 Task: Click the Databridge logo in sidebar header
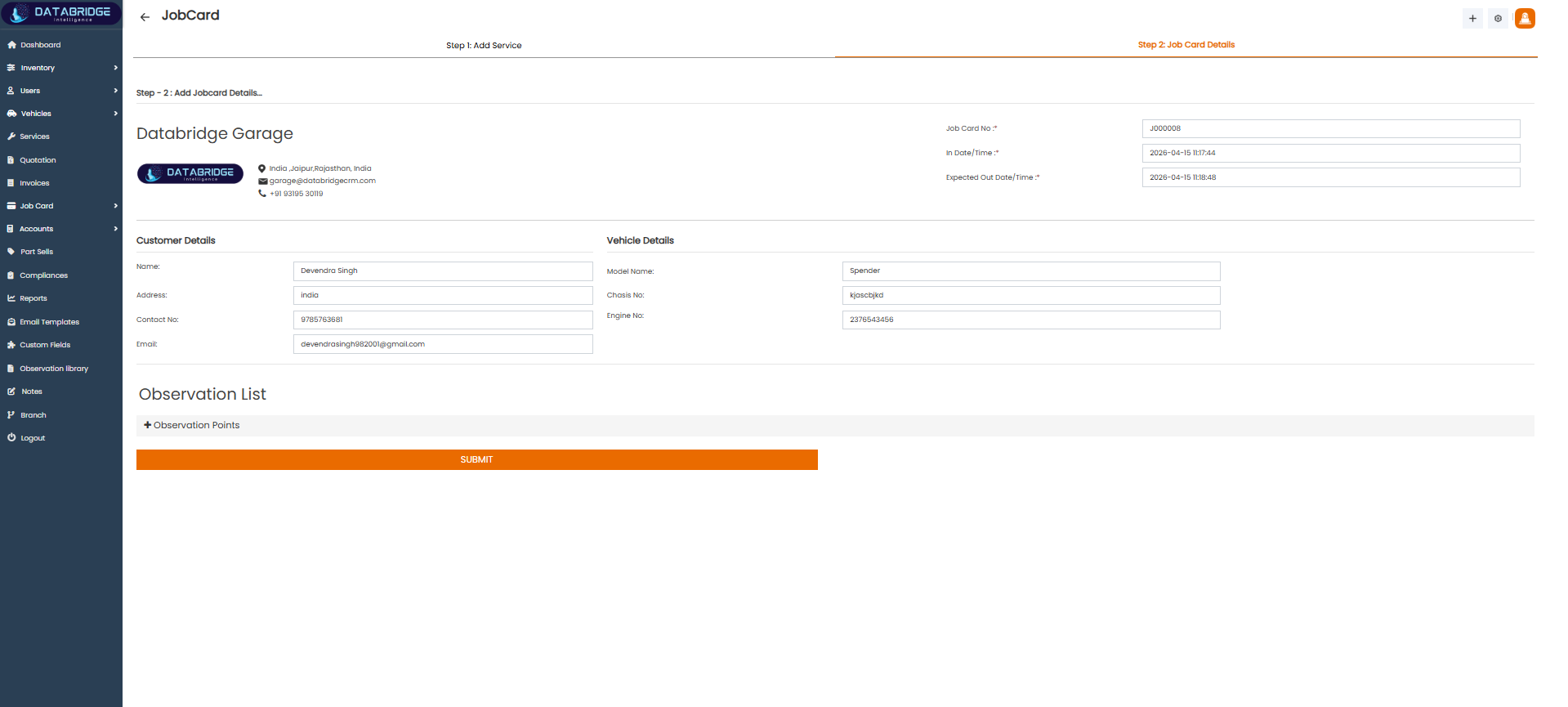pyautogui.click(x=61, y=13)
